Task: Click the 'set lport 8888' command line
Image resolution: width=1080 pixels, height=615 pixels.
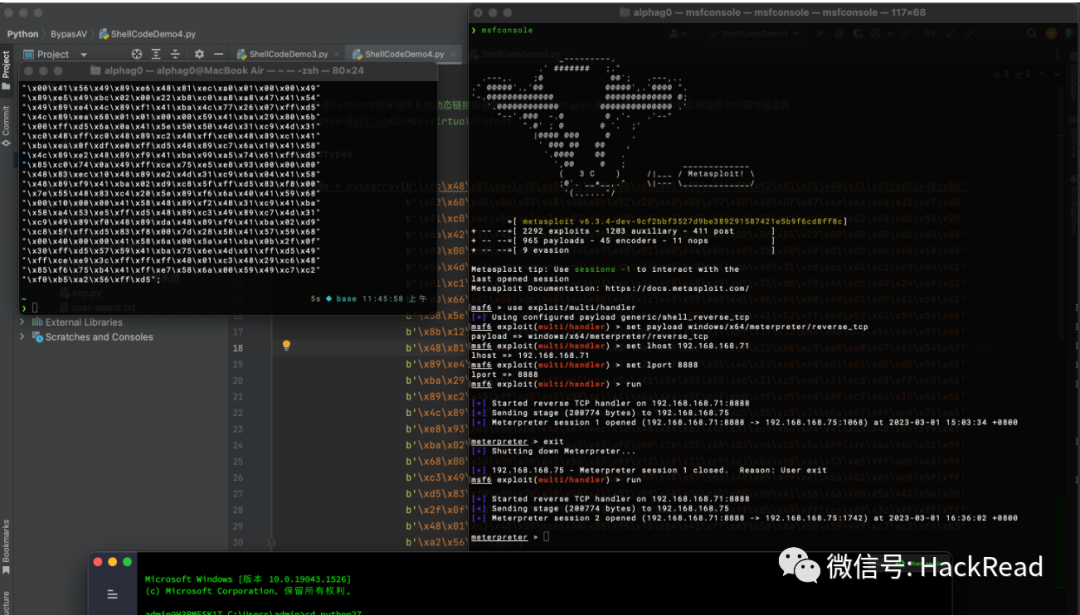Action: (584, 365)
